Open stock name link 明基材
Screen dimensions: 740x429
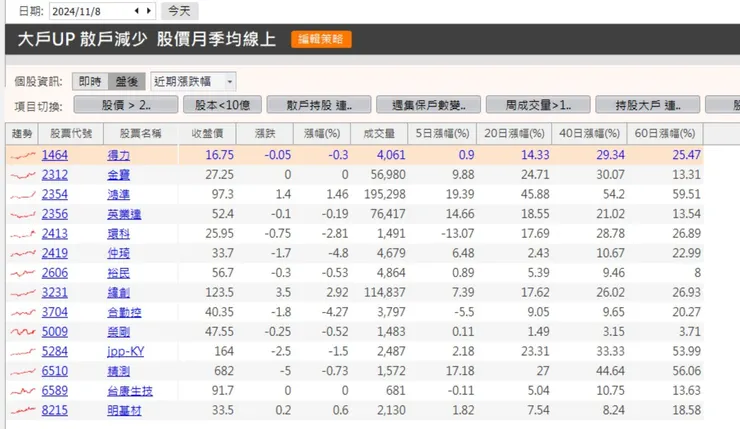124,411
